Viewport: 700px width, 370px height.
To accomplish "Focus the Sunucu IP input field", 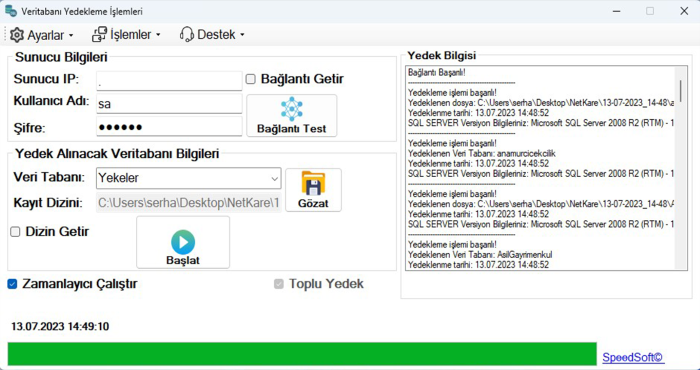I will pos(169,81).
